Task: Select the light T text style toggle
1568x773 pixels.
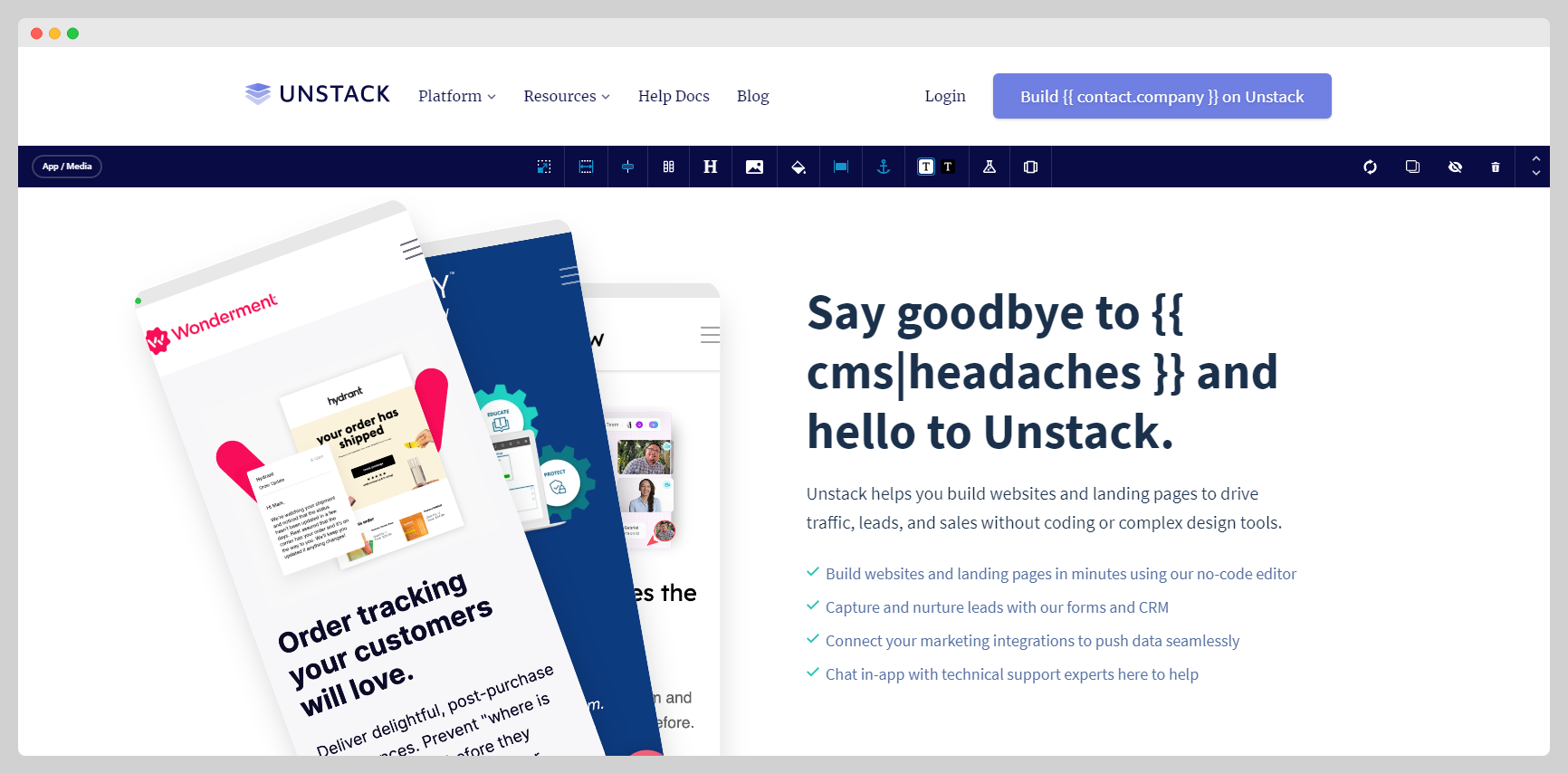Action: [926, 167]
